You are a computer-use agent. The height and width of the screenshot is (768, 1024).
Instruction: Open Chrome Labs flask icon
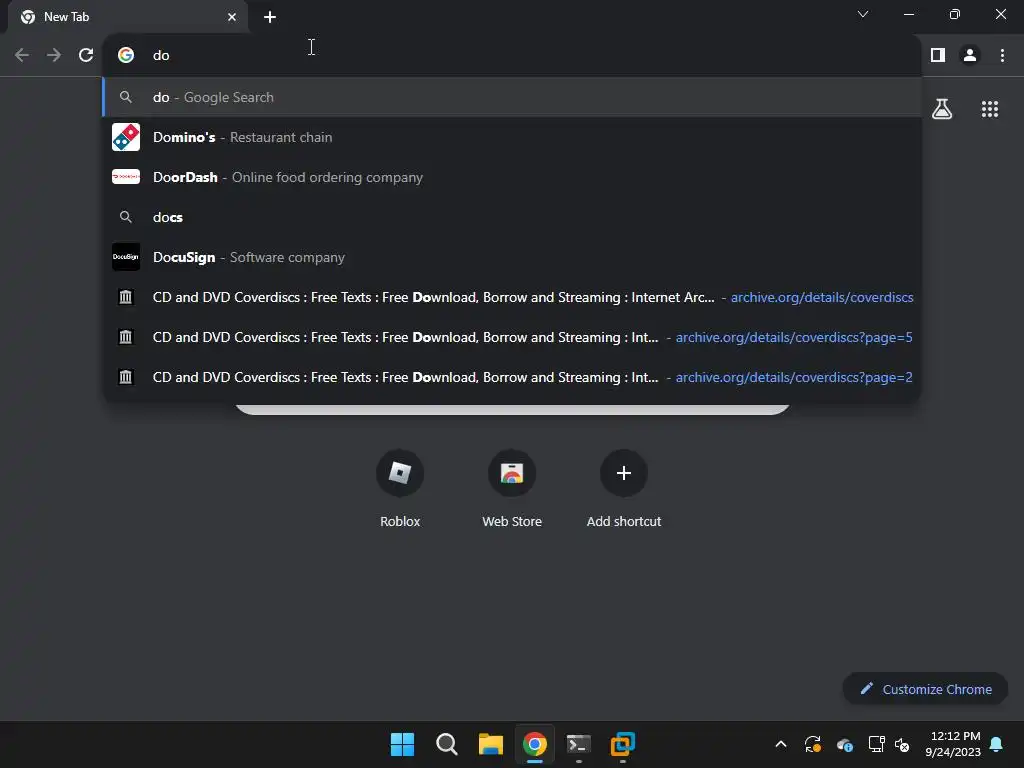942,108
